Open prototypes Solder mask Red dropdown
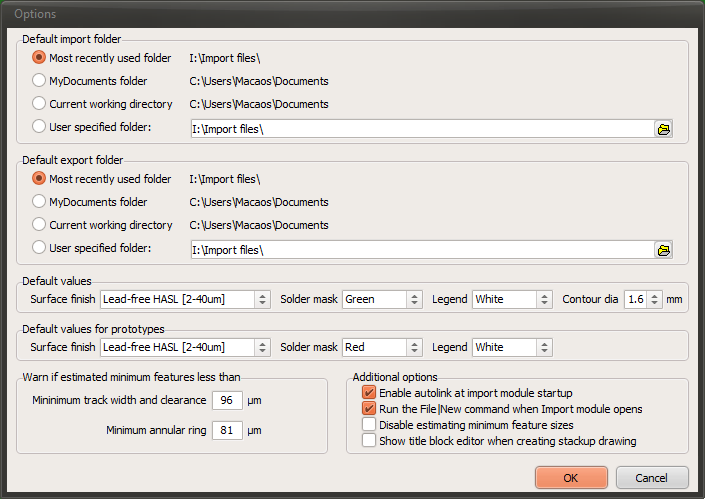 tap(382, 348)
